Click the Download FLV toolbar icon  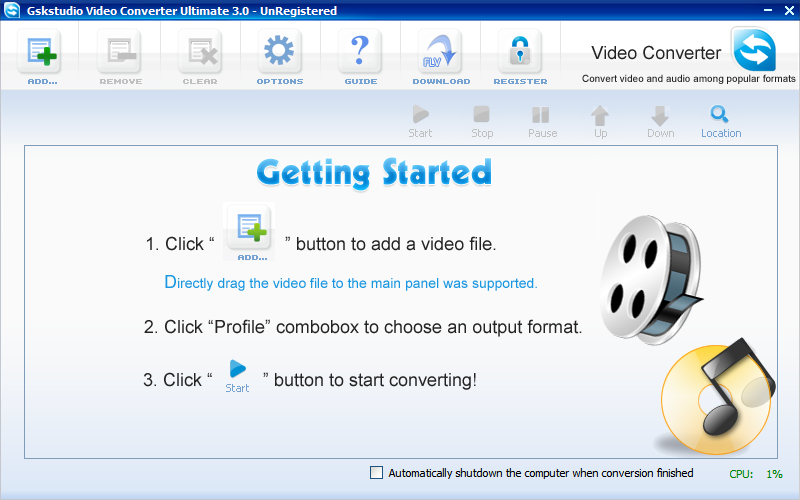tap(441, 55)
